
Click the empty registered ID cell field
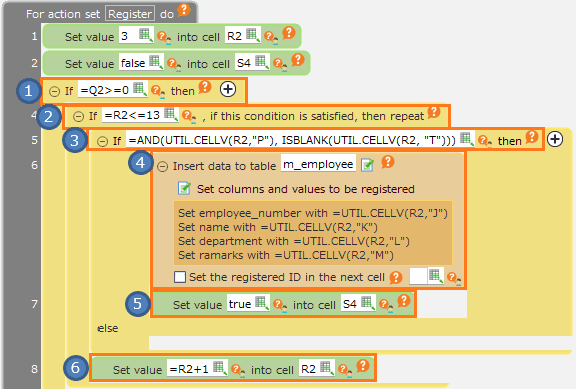coord(418,276)
